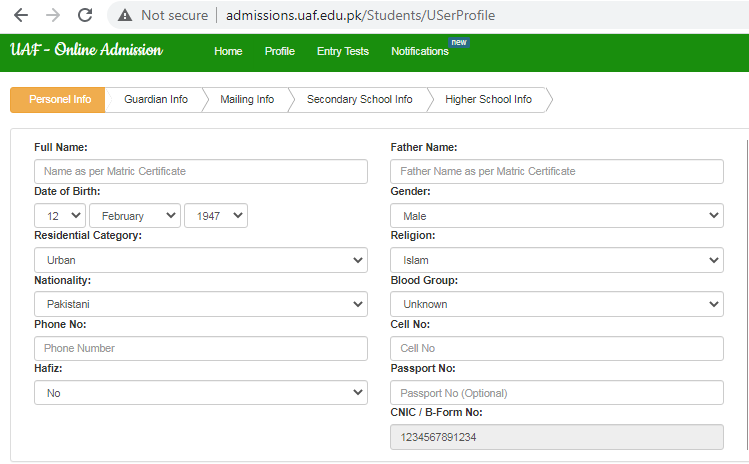This screenshot has width=749, height=464.
Task: Click the Not secure warning icon
Action: point(125,15)
